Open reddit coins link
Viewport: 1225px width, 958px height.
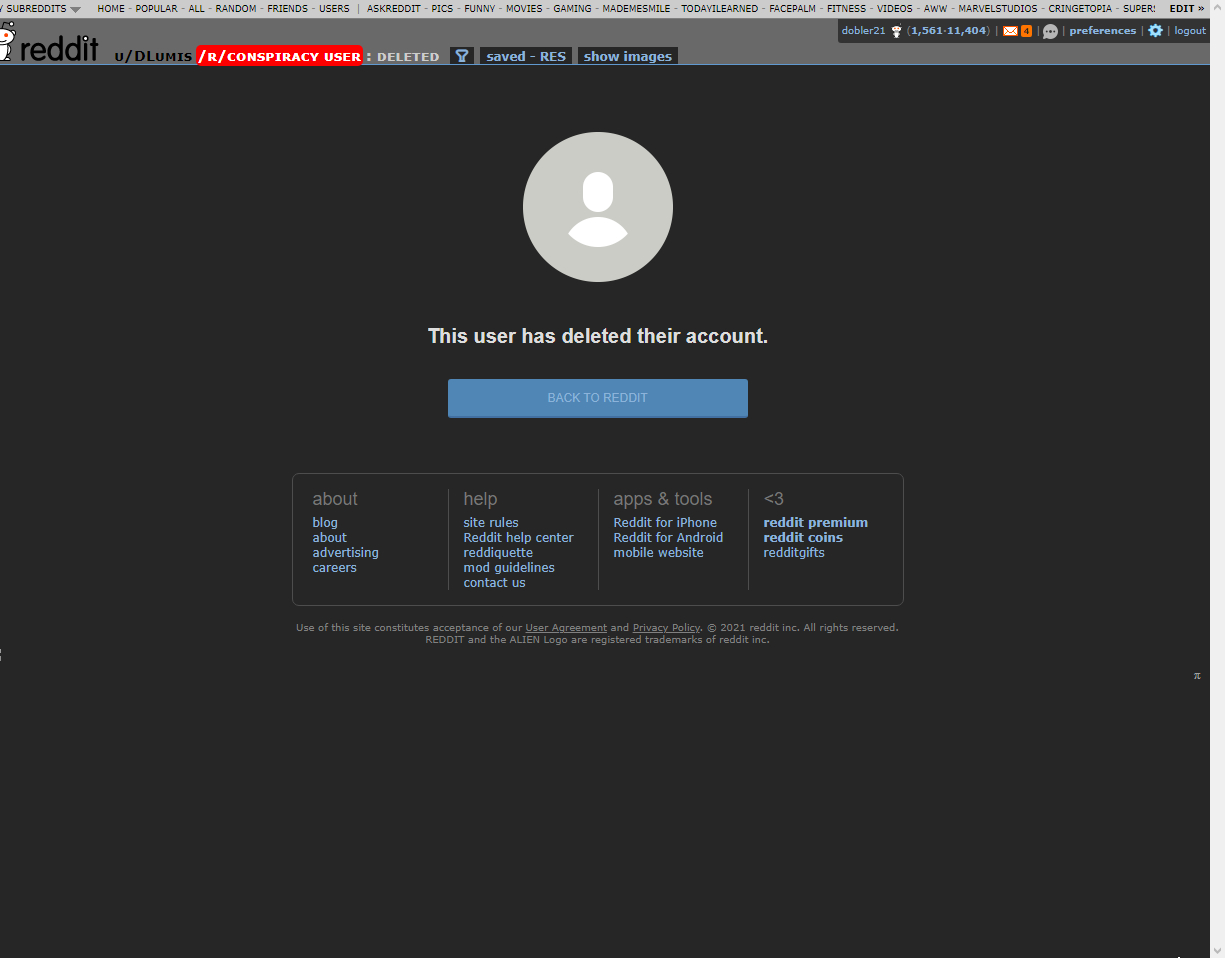[803, 538]
